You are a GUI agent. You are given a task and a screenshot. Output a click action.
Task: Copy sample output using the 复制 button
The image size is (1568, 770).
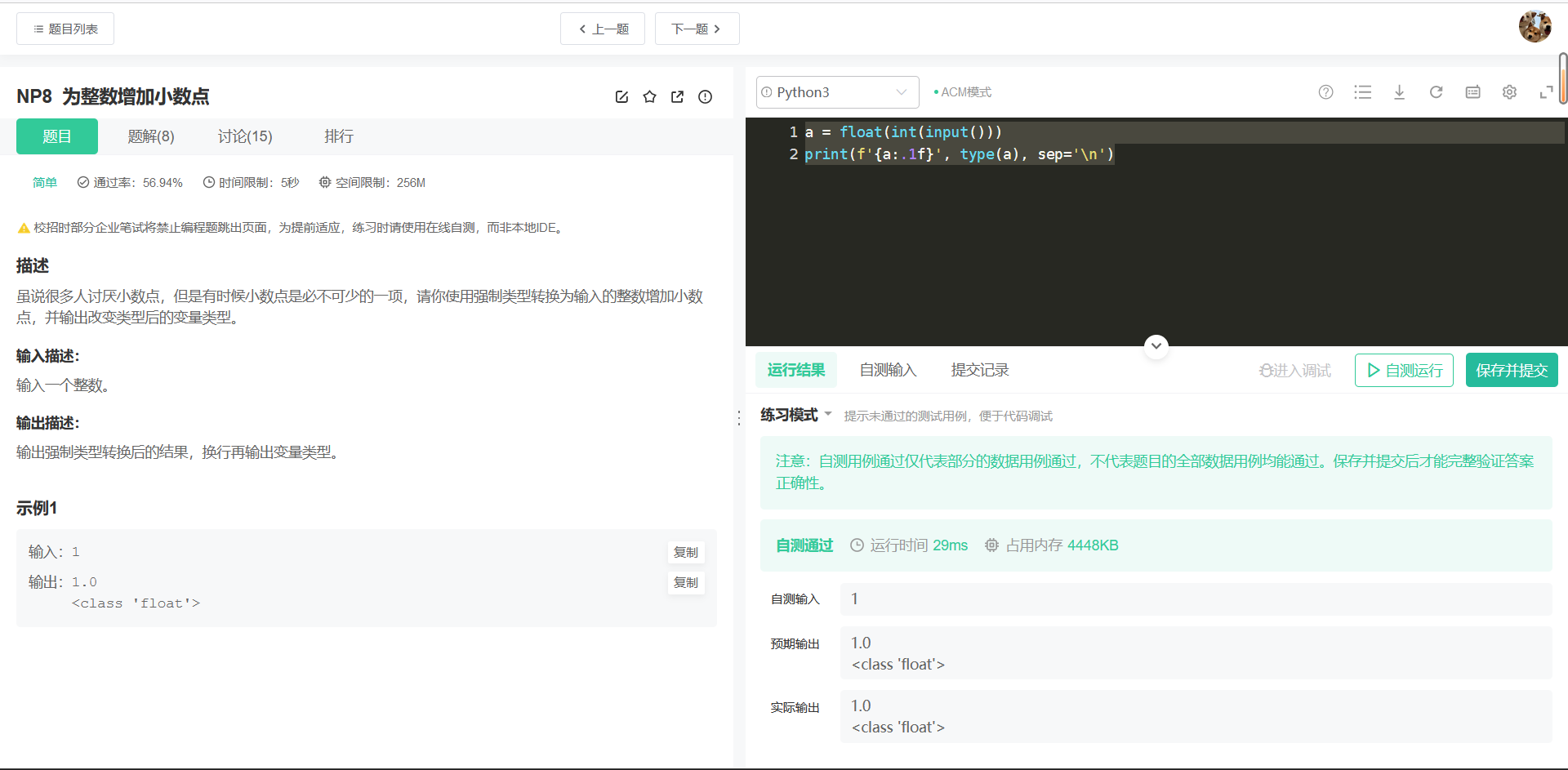point(685,582)
